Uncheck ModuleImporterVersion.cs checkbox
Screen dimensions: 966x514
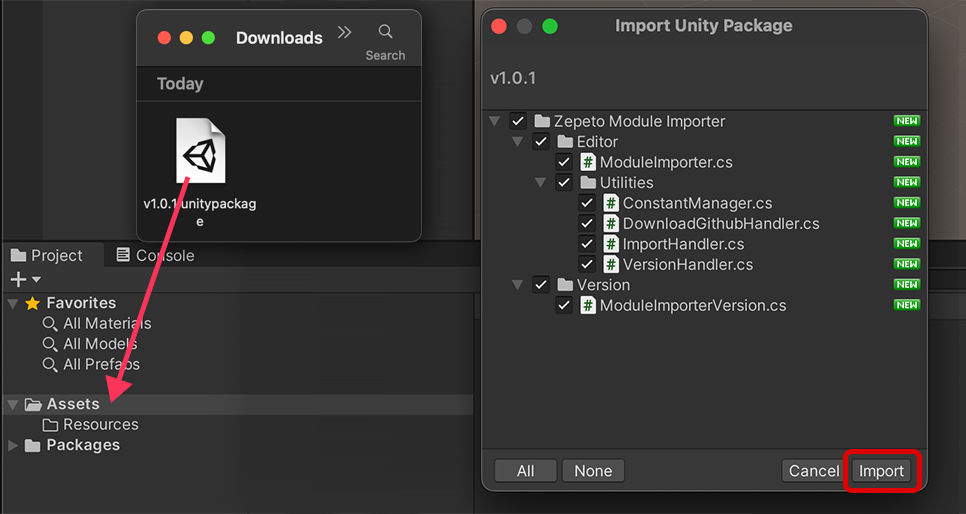[x=564, y=305]
